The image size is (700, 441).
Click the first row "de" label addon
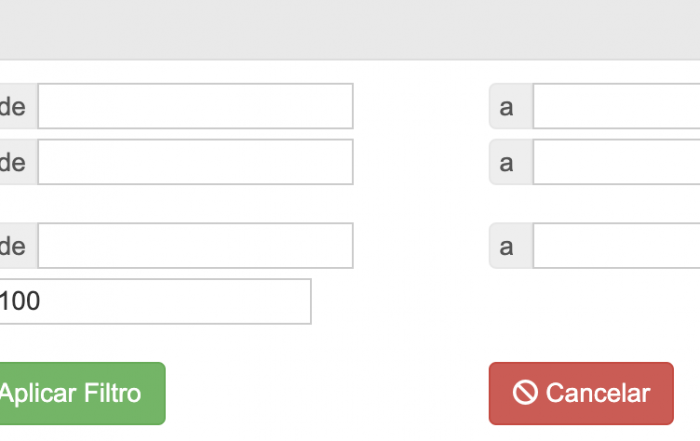(x=19, y=106)
